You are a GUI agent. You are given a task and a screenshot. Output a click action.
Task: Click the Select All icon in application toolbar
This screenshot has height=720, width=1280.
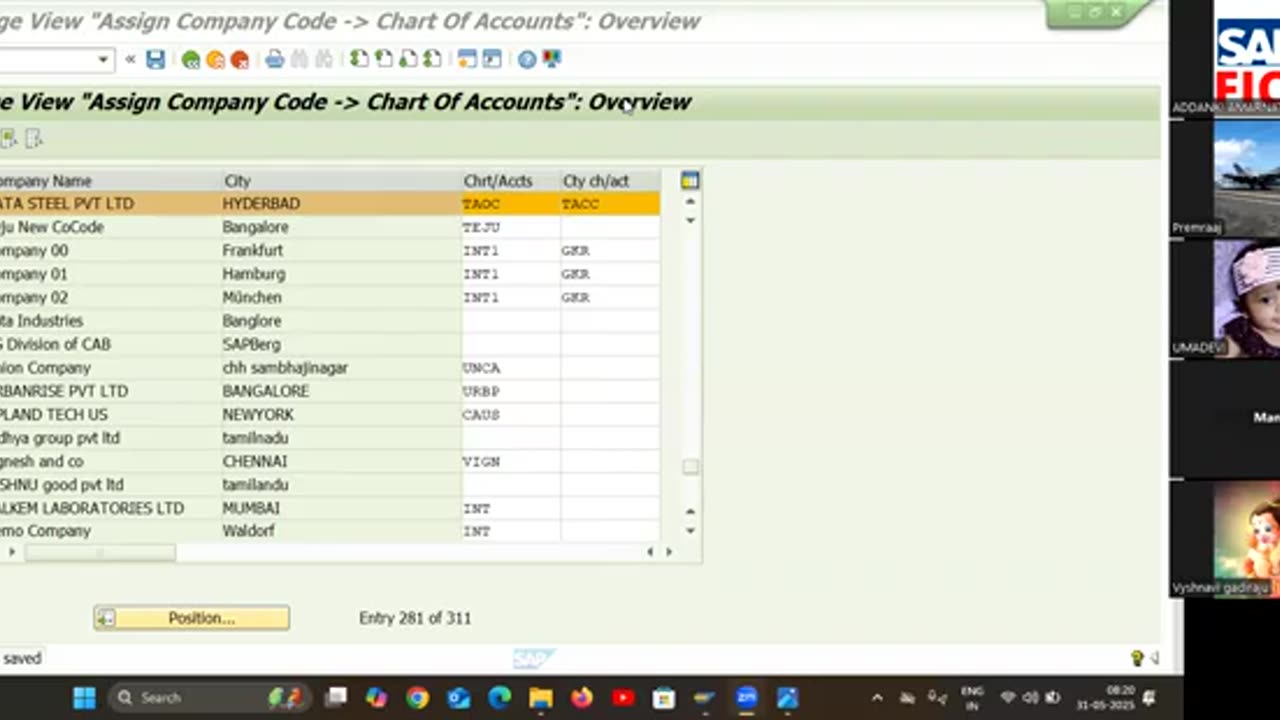click(8, 138)
